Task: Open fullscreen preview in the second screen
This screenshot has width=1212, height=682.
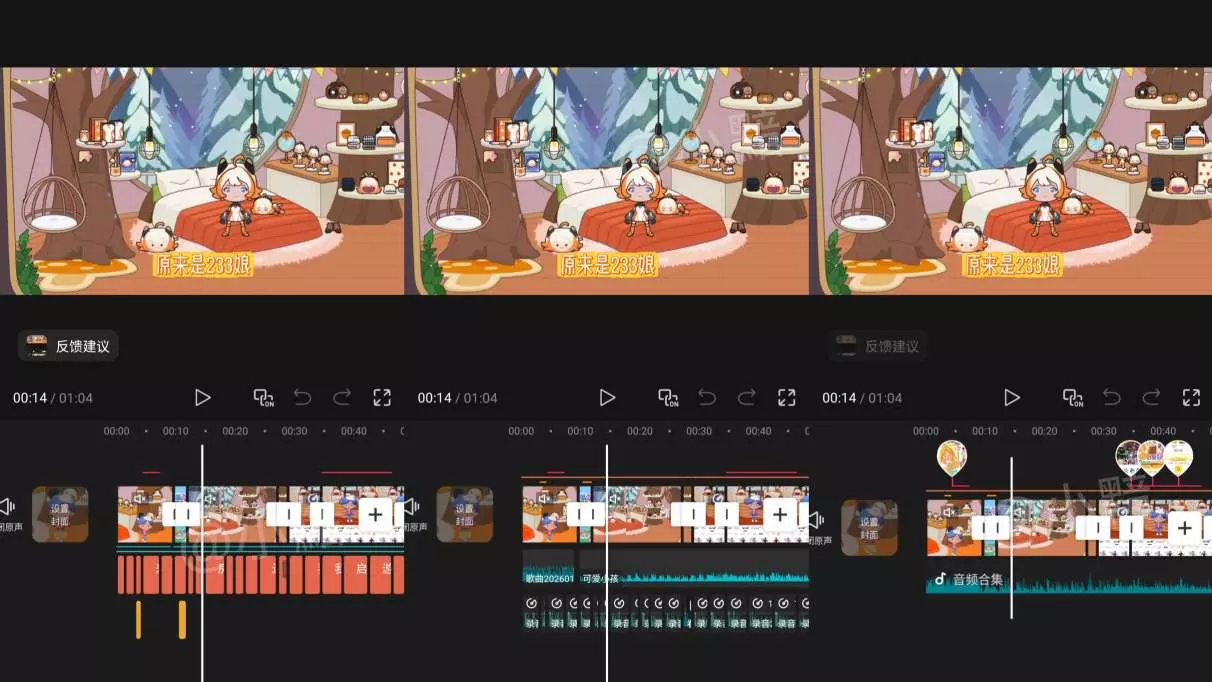Action: pyautogui.click(x=787, y=397)
